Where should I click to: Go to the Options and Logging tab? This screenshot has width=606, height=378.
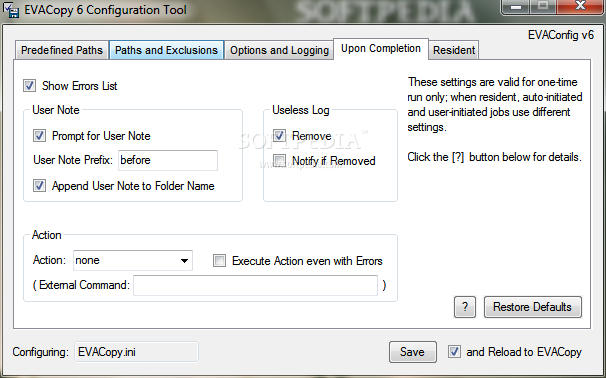pos(279,50)
